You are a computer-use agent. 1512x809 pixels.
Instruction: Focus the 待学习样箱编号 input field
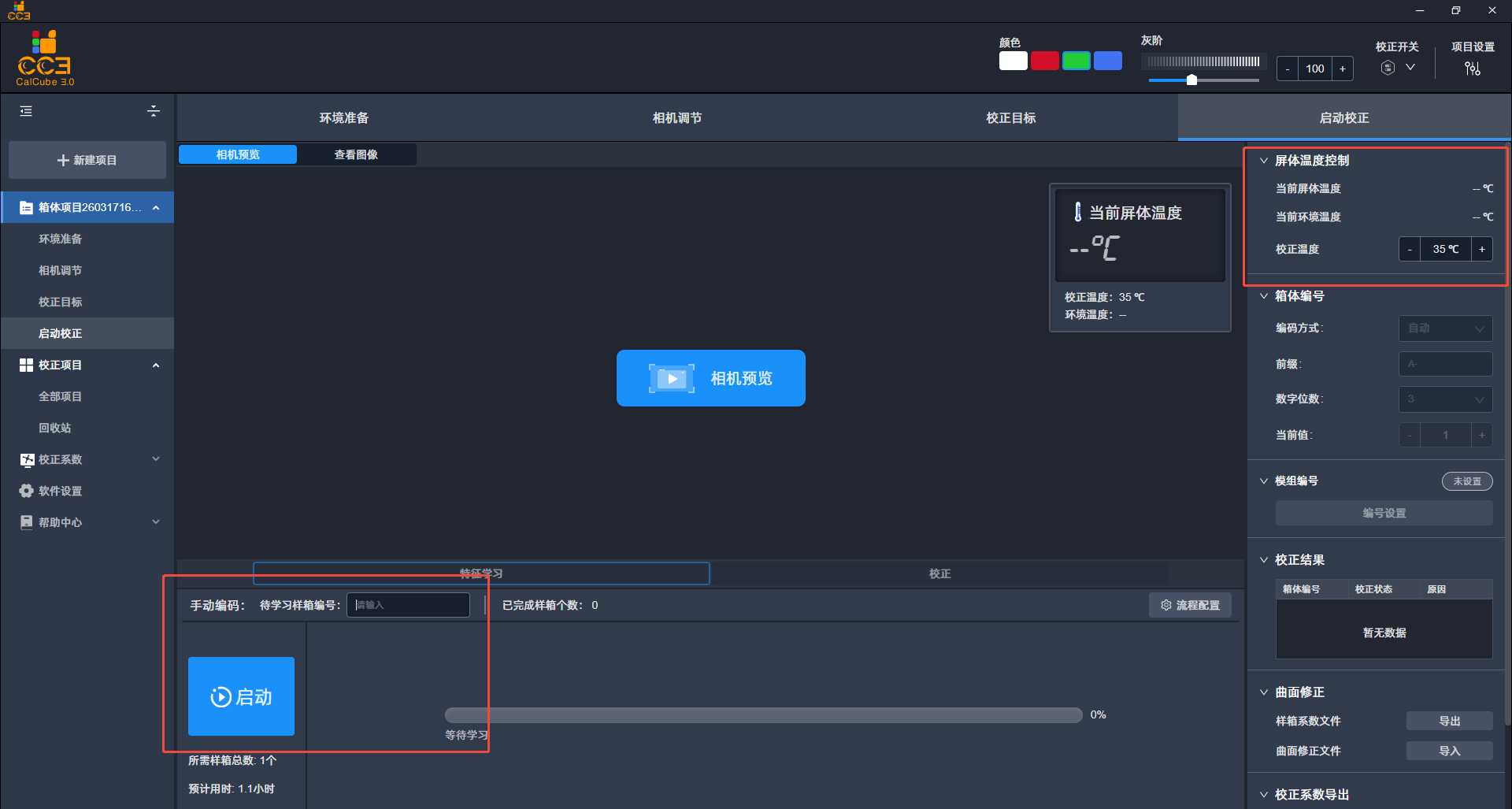point(408,605)
